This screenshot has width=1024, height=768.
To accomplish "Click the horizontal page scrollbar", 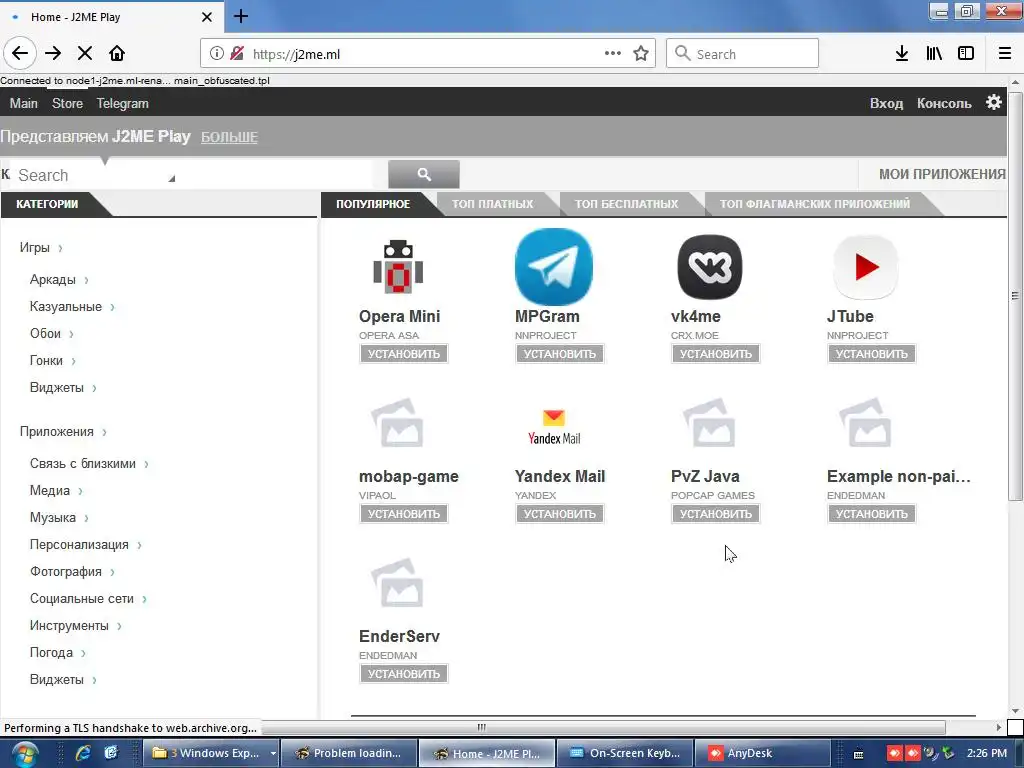I will [603, 728].
